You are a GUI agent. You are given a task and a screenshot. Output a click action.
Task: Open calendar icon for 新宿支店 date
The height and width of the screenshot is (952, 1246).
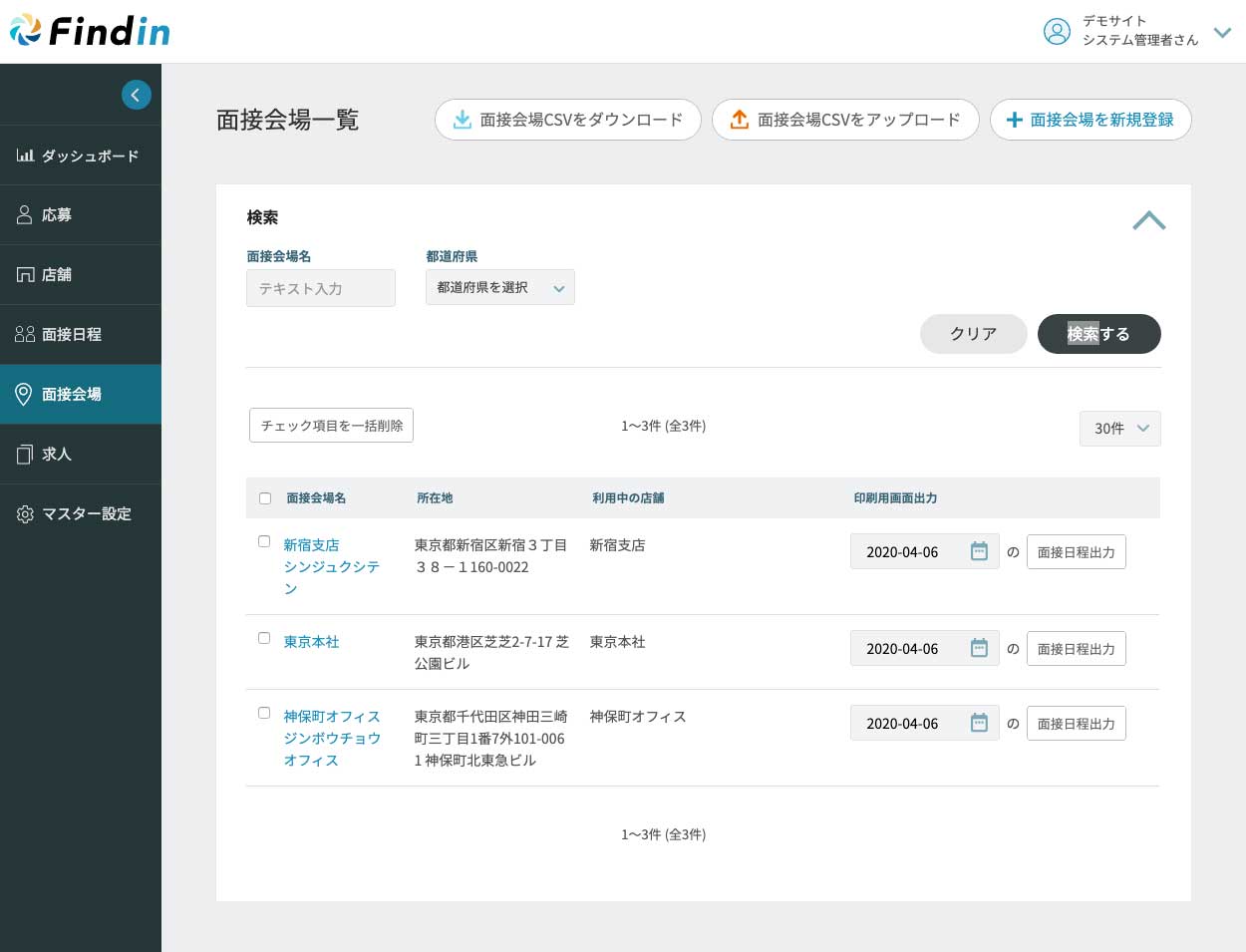pyautogui.click(x=979, y=551)
